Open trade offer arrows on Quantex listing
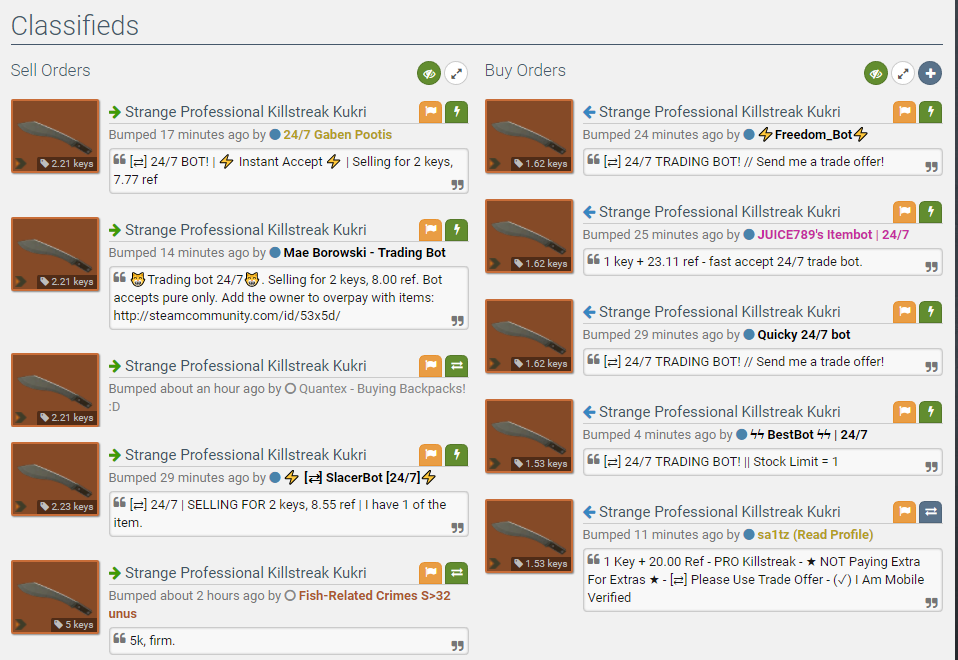The image size is (958, 660). [x=456, y=366]
